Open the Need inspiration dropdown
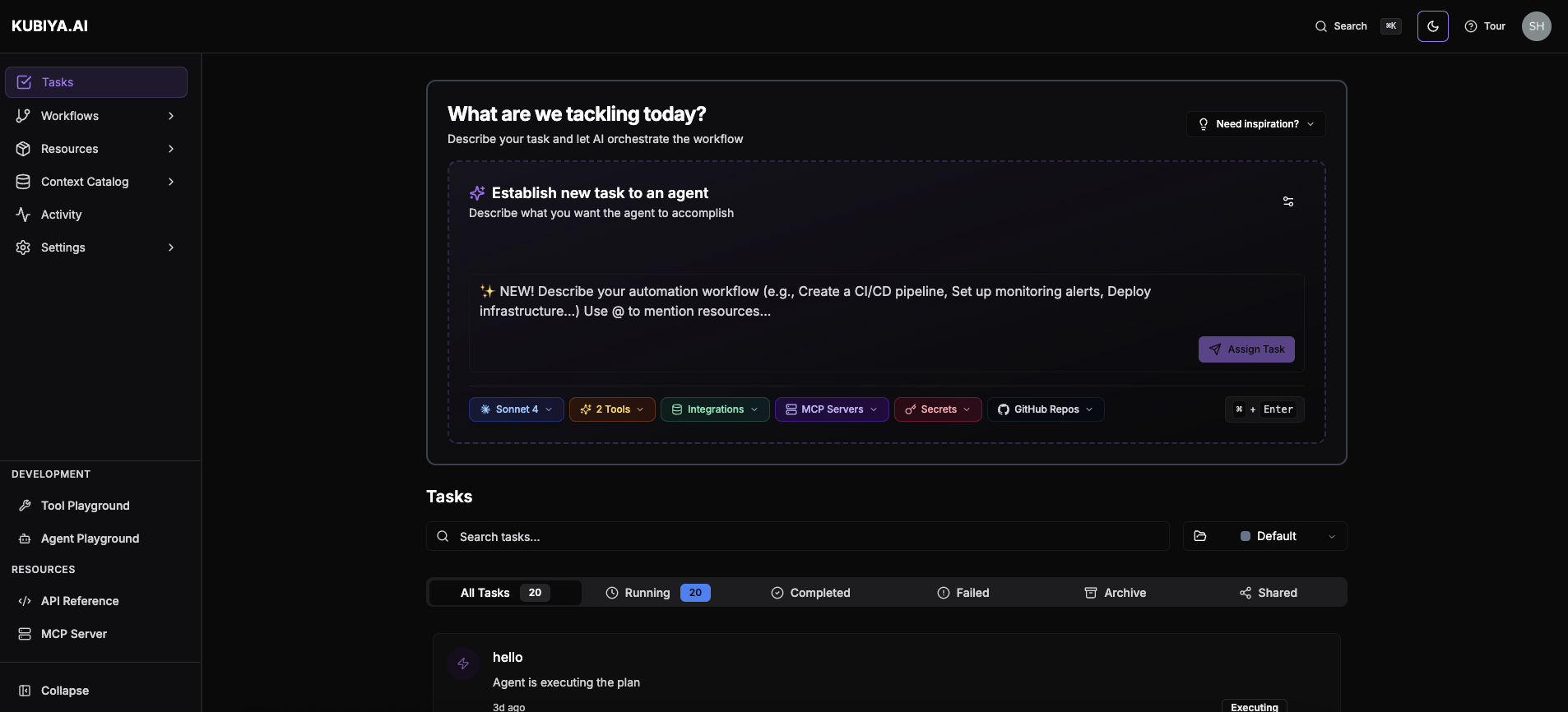The height and width of the screenshot is (712, 1568). [x=1255, y=124]
